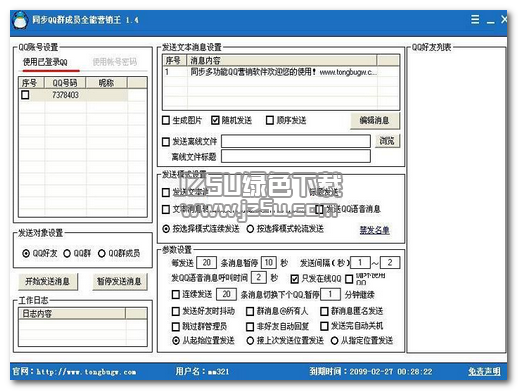Switch to the 使用帐号密码 tab
The height and width of the screenshot is (391, 518).
tap(114, 62)
